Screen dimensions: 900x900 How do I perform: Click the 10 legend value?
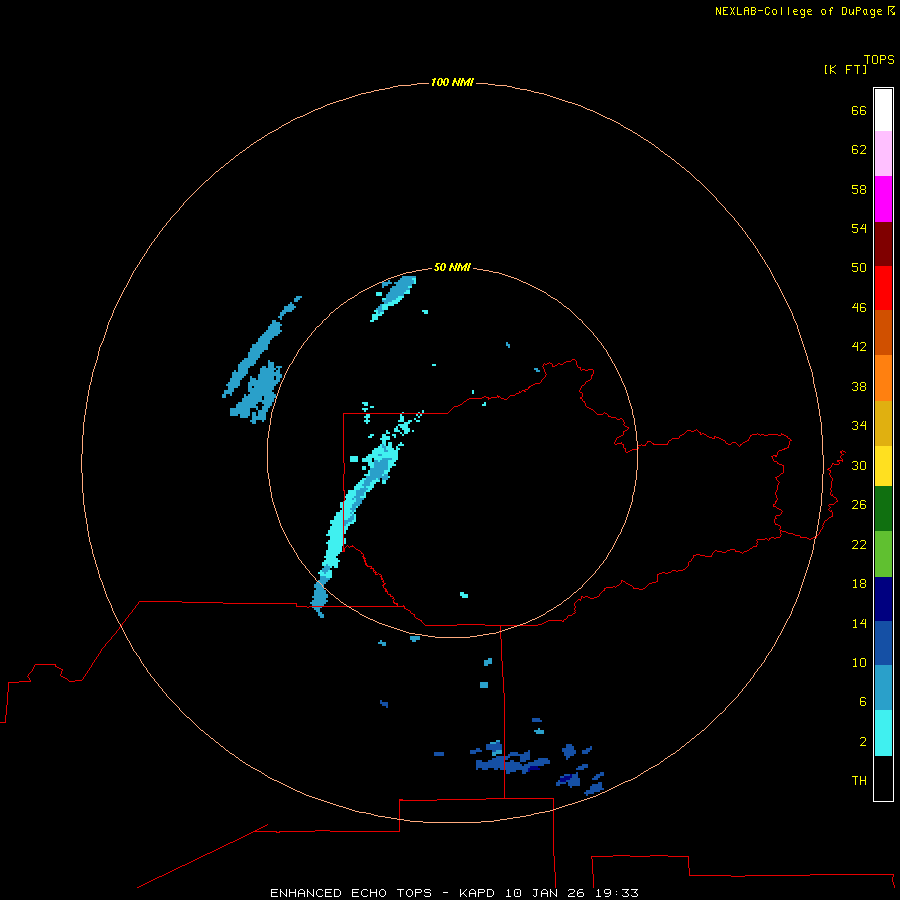pos(859,662)
